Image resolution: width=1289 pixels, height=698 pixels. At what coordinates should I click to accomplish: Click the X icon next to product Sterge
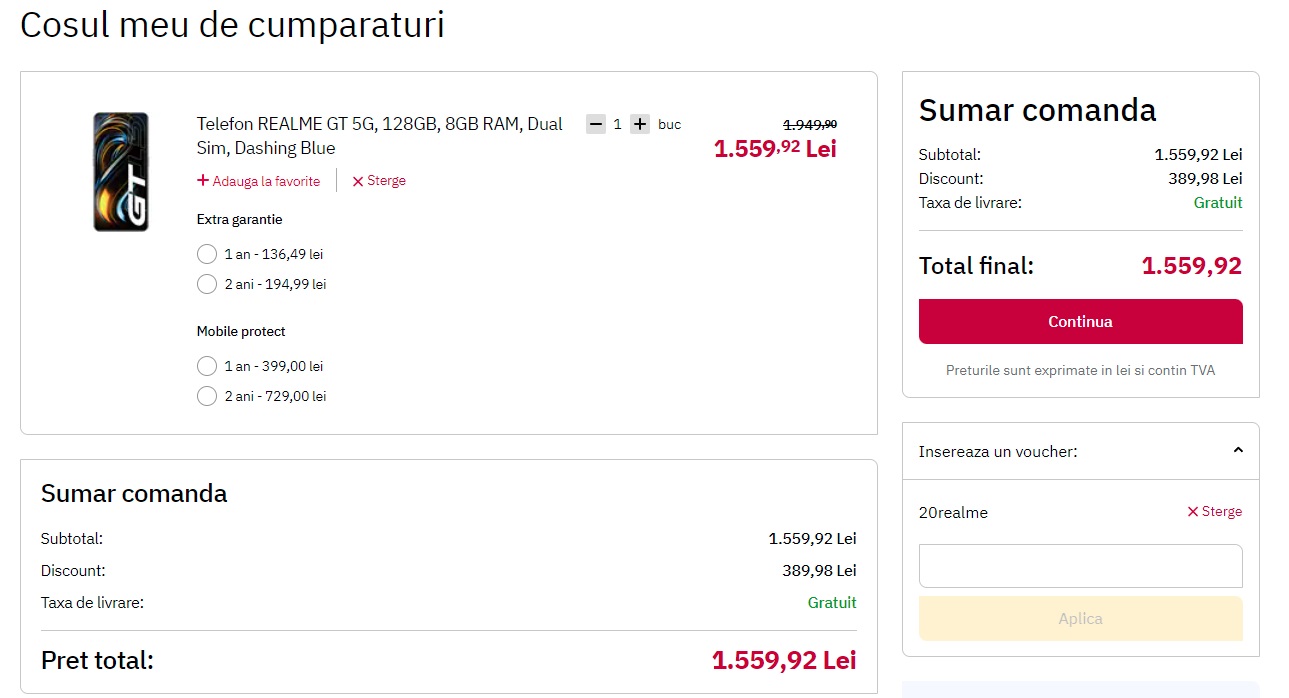(358, 181)
